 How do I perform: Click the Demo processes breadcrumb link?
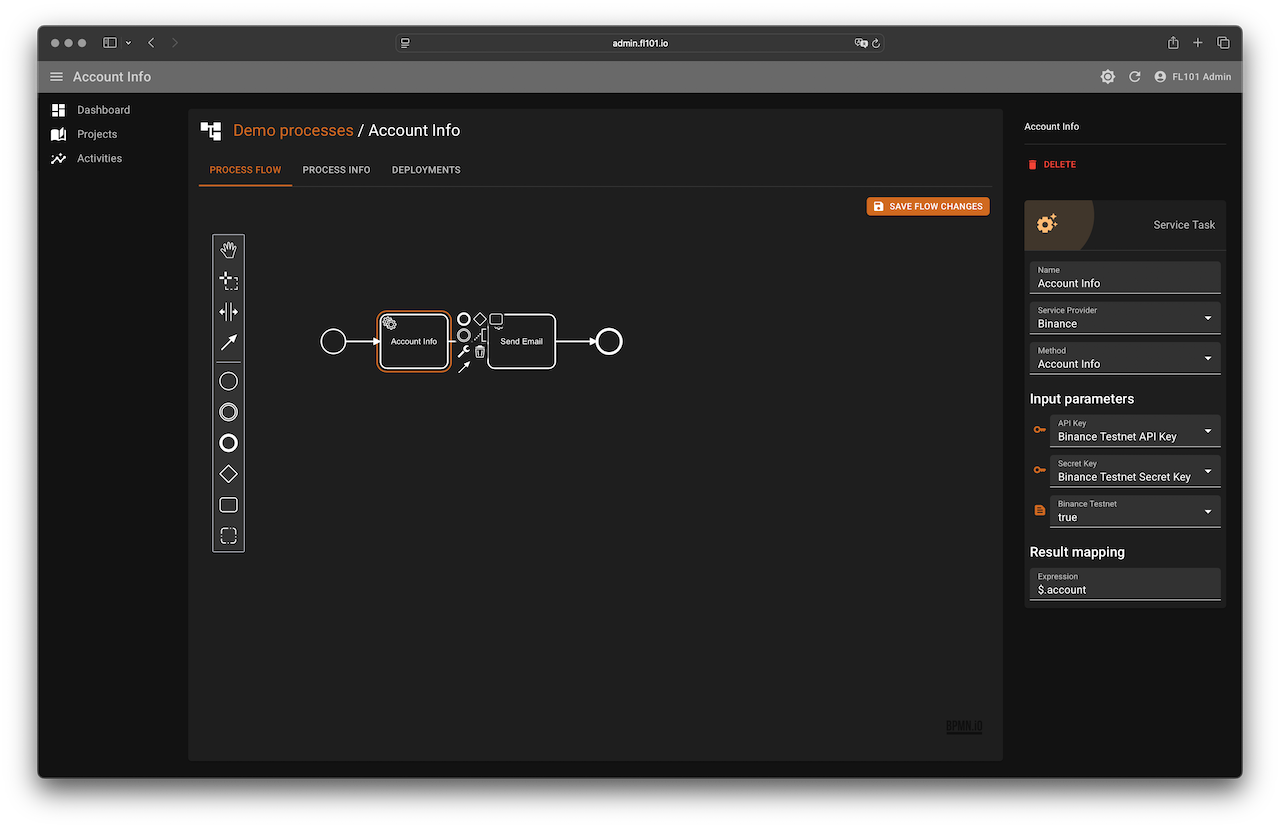point(293,131)
